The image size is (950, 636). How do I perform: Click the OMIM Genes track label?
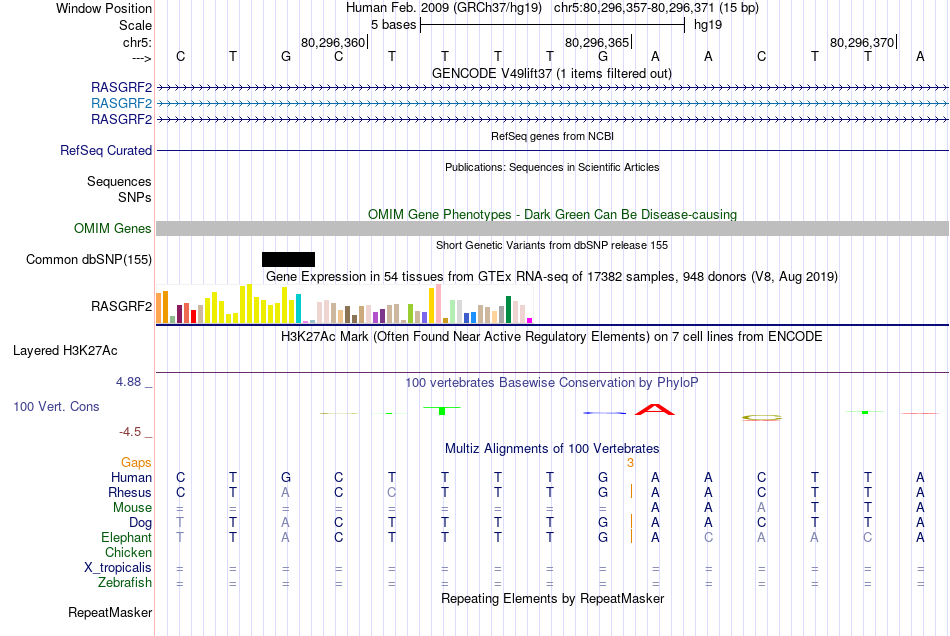(x=113, y=228)
